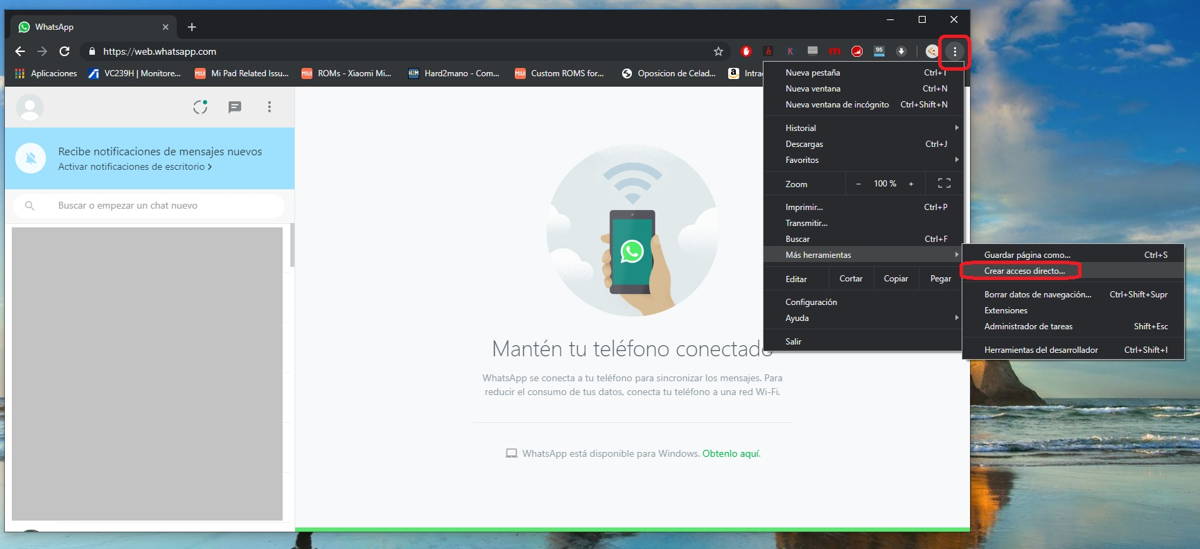1200x549 pixels.
Task: Start a new chat with message icon
Action: pyautogui.click(x=235, y=107)
